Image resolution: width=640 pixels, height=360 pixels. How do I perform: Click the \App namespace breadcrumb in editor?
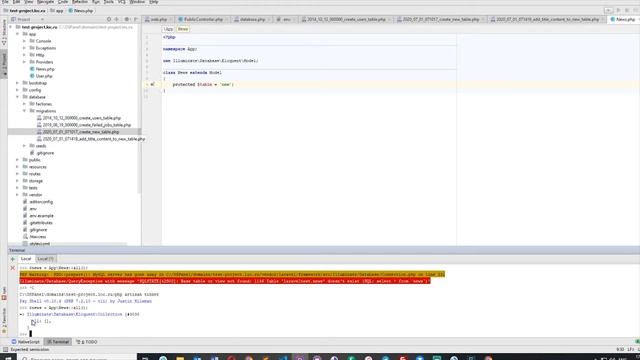point(168,29)
